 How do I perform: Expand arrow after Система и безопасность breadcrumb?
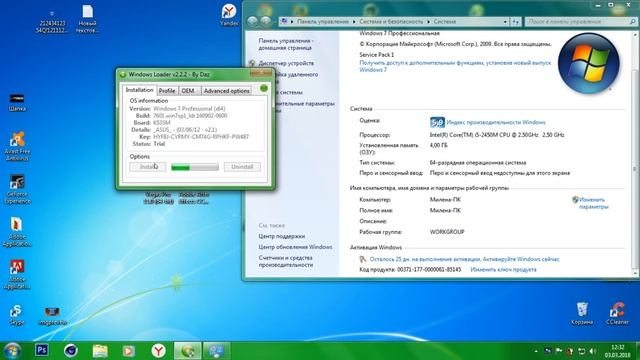click(429, 22)
